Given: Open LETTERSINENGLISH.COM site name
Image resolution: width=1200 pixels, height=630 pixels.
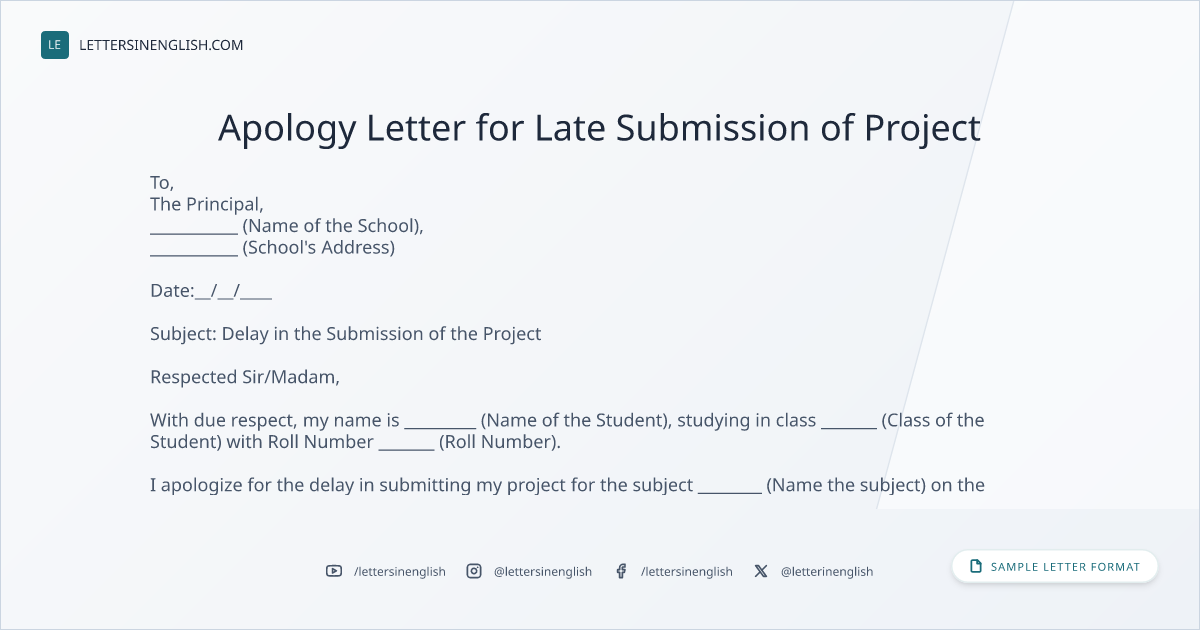Looking at the screenshot, I should coord(161,45).
